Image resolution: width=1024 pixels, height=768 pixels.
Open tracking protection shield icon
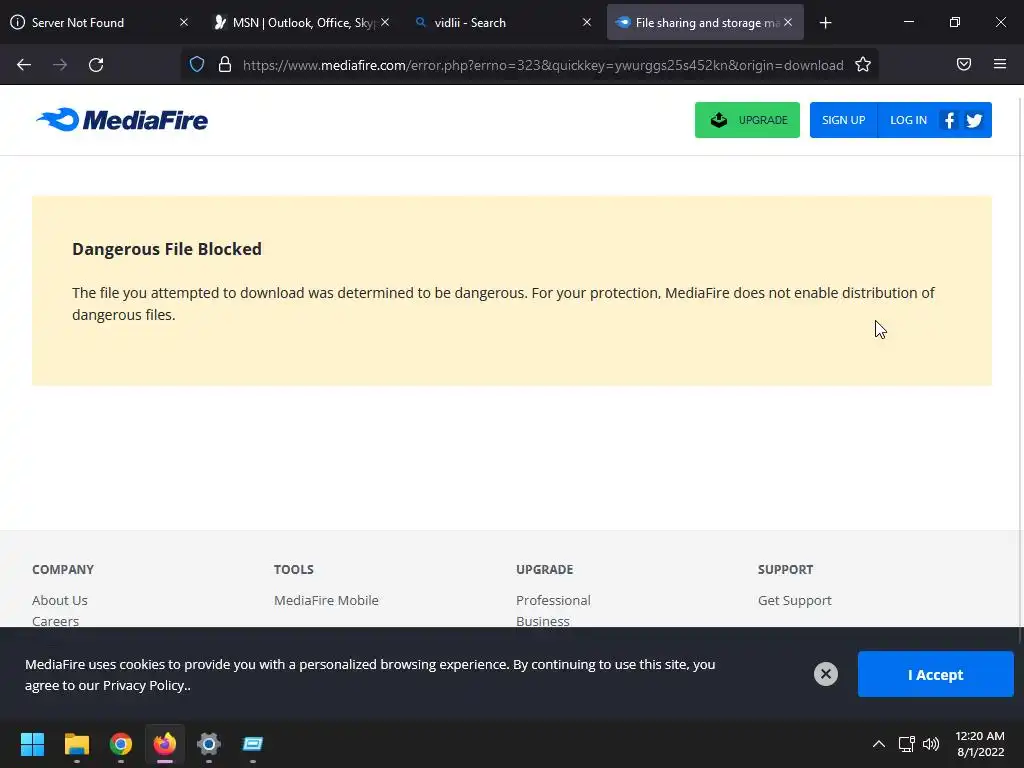coord(197,65)
